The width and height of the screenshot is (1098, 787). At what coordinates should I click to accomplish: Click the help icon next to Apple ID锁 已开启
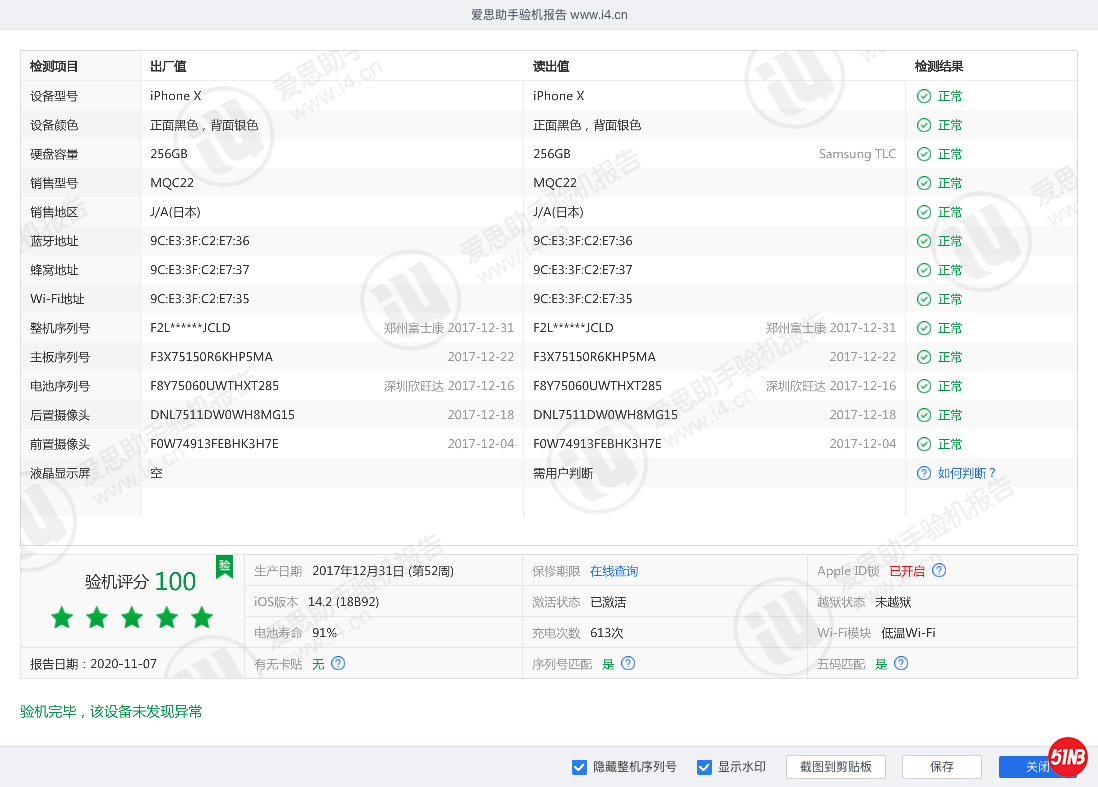coord(939,570)
